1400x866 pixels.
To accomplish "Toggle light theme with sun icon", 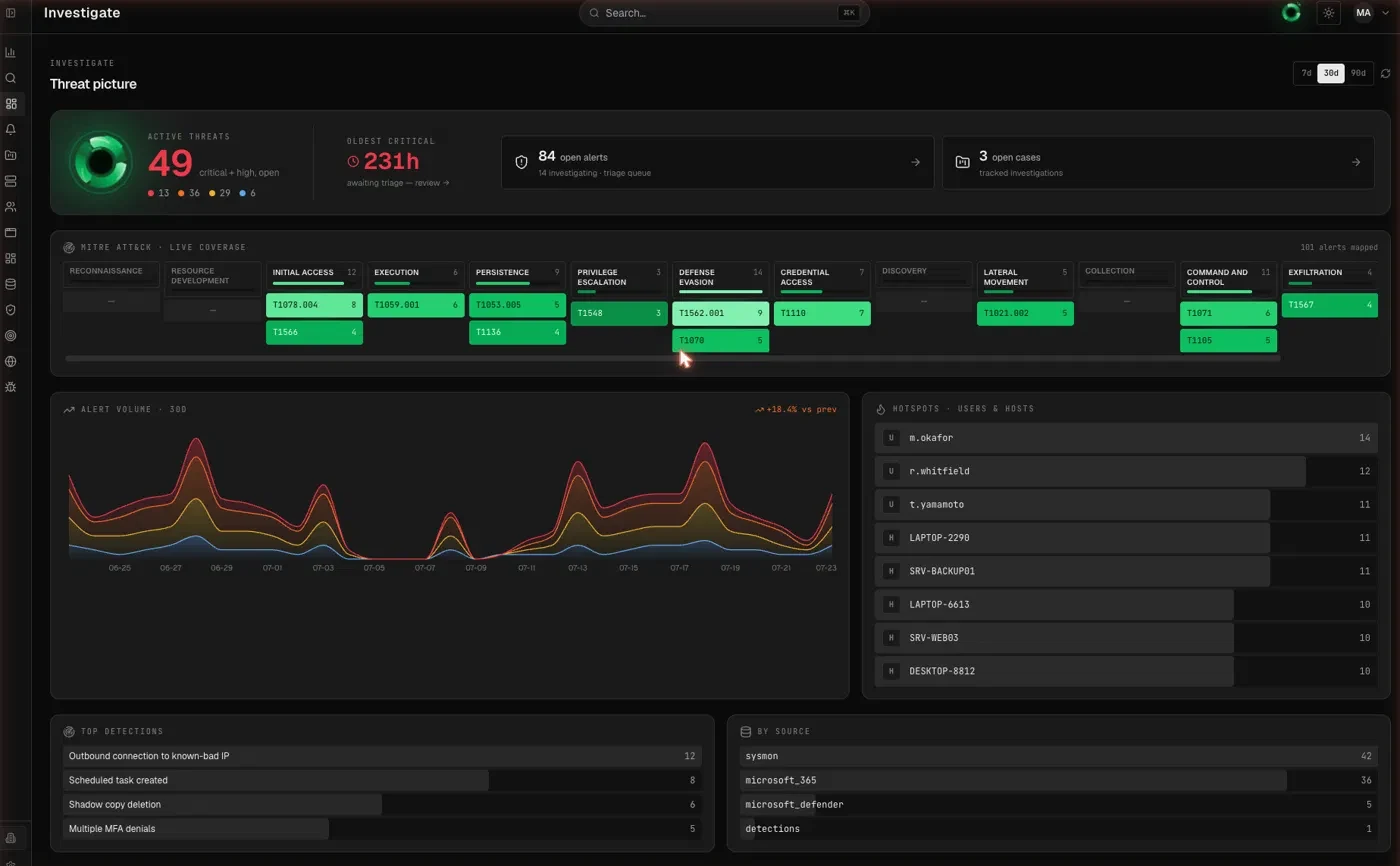I will click(1328, 13).
